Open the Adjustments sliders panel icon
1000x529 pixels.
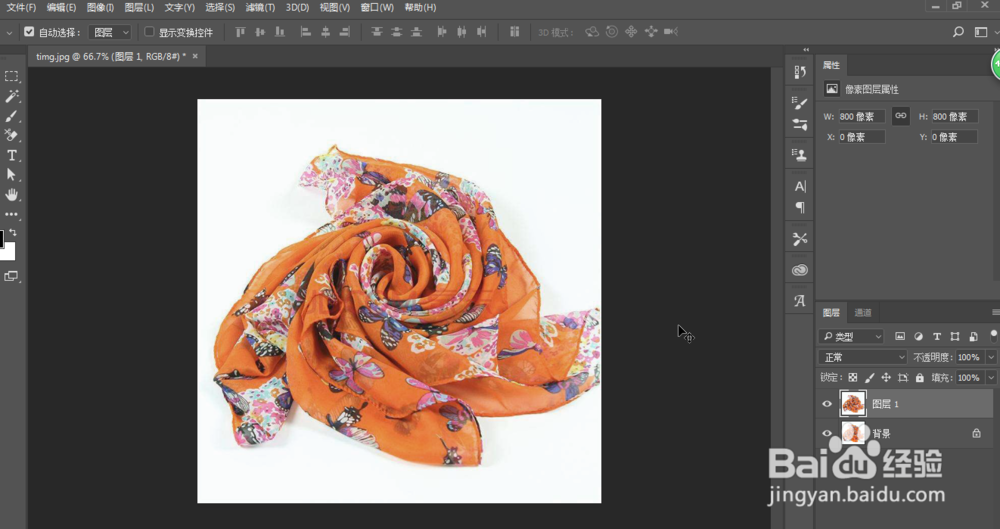pyautogui.click(x=800, y=124)
